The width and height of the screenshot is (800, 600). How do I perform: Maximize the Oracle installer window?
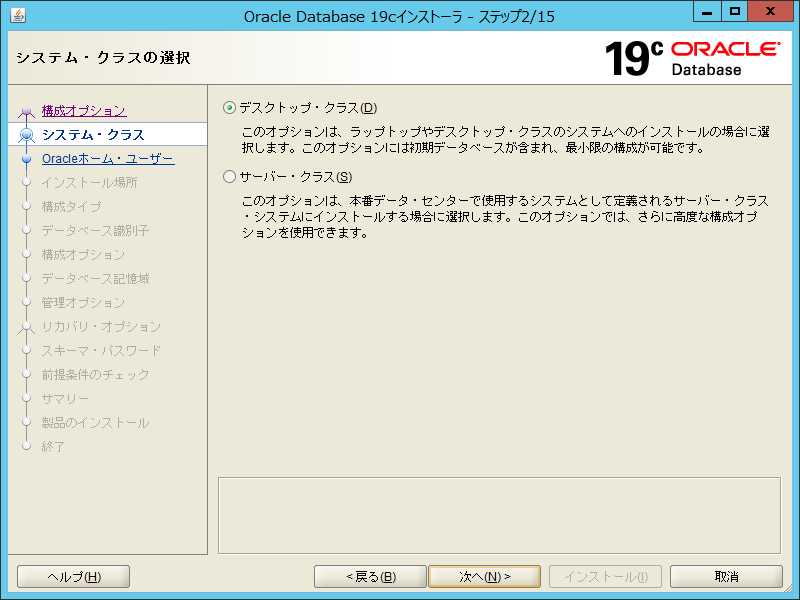click(x=735, y=12)
